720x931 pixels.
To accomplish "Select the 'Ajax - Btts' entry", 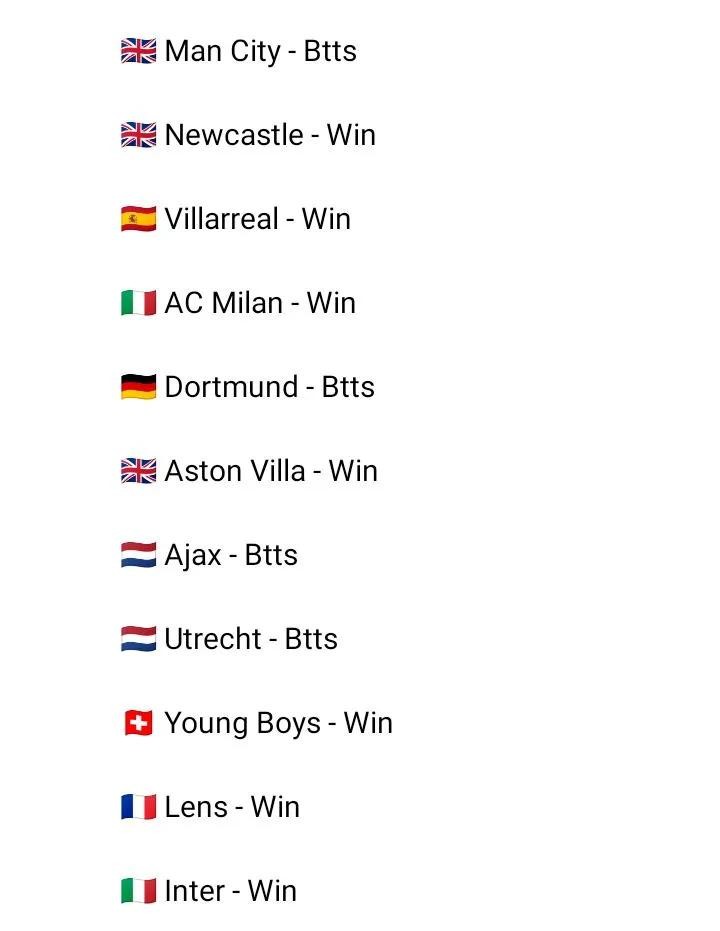I will [231, 555].
